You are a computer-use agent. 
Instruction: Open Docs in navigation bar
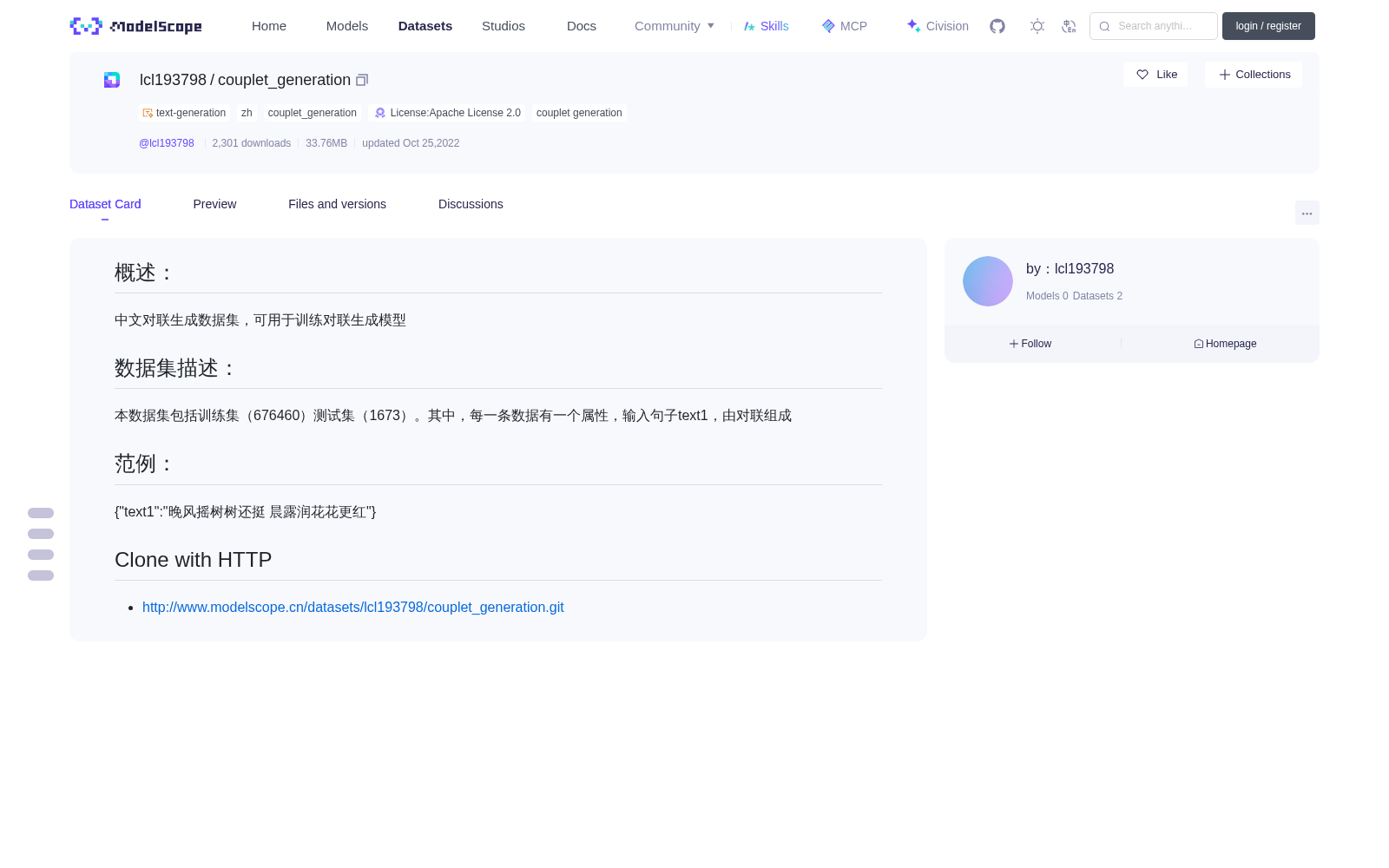click(582, 26)
